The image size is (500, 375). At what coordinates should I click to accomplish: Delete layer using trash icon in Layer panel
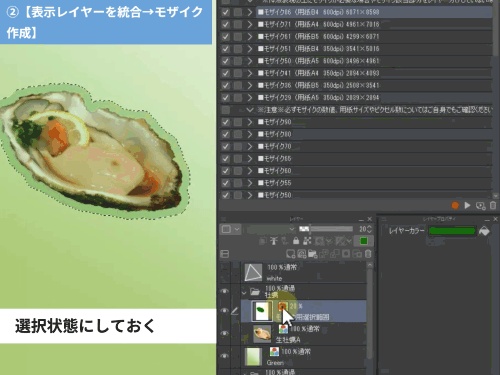click(368, 254)
